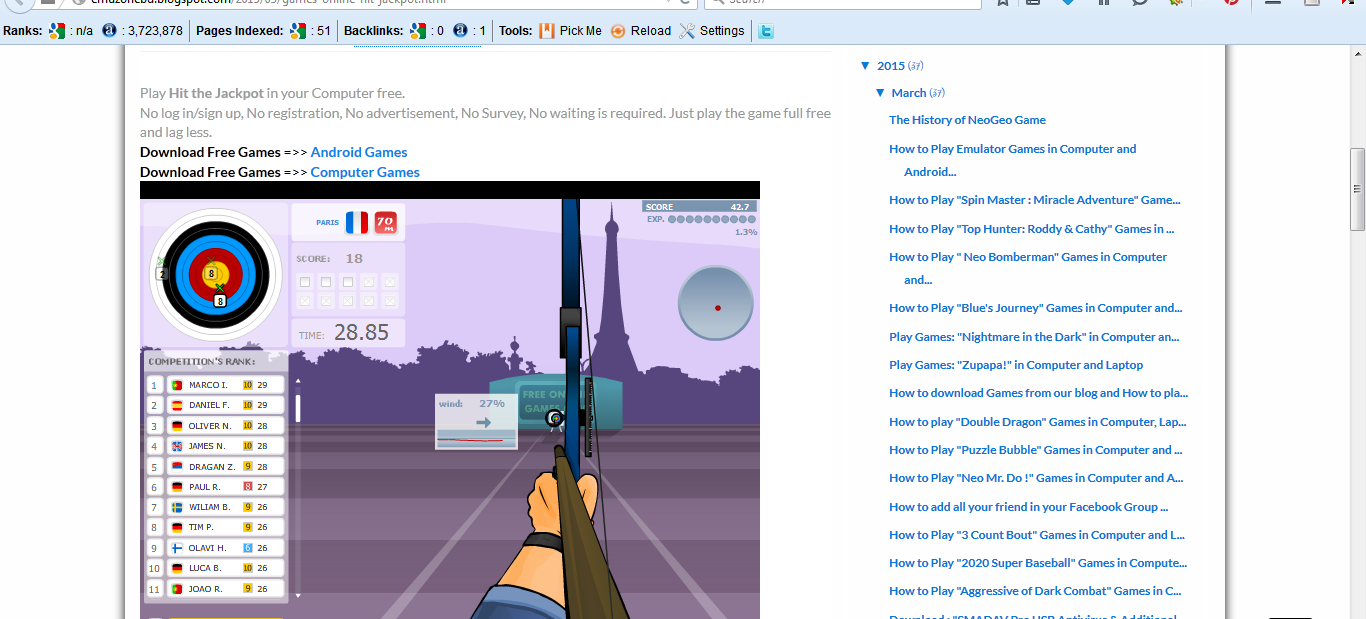Click Serbian flag beside DRAGAN Z.

pos(177,467)
